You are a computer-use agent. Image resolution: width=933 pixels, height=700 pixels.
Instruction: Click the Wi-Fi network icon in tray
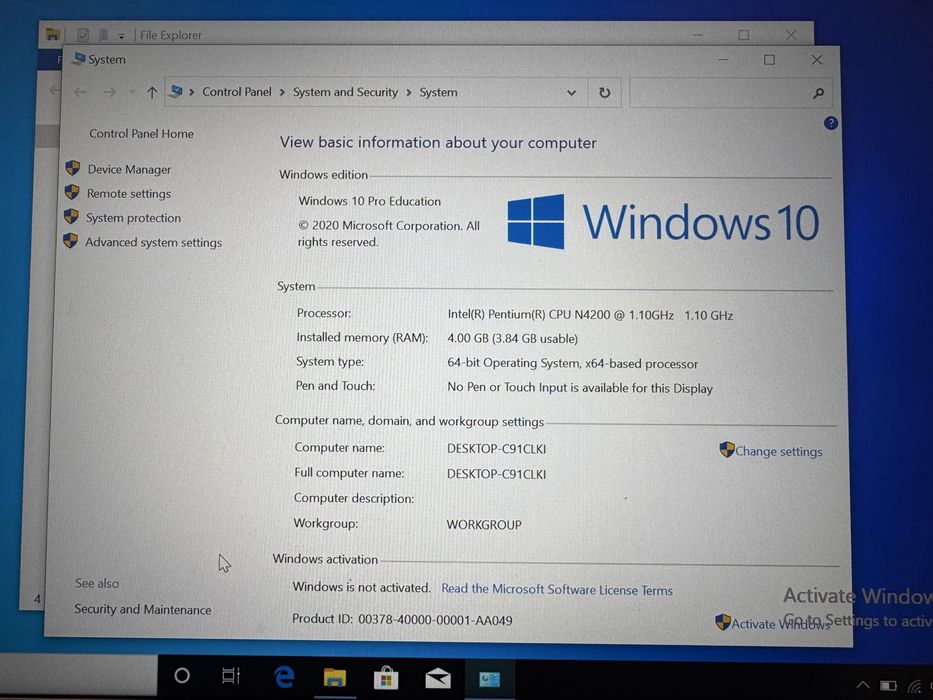point(916,688)
